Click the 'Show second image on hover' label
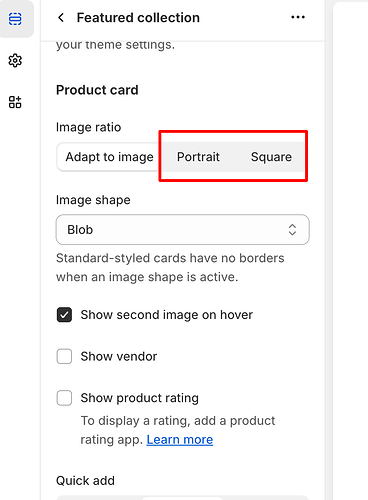 167,315
